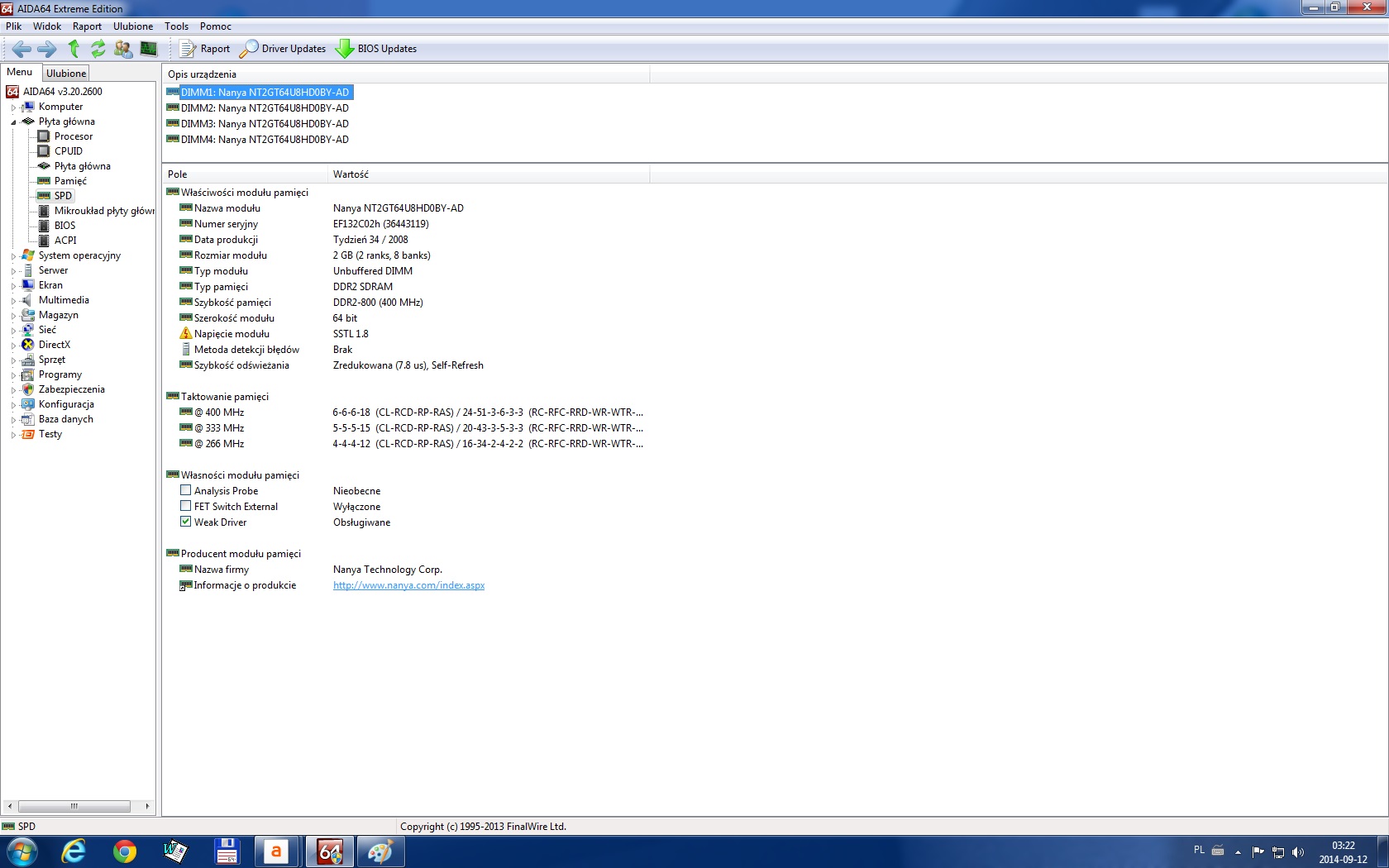Switch to the Ulubione sidebar tab
Screen dimensions: 1389x868
point(66,74)
